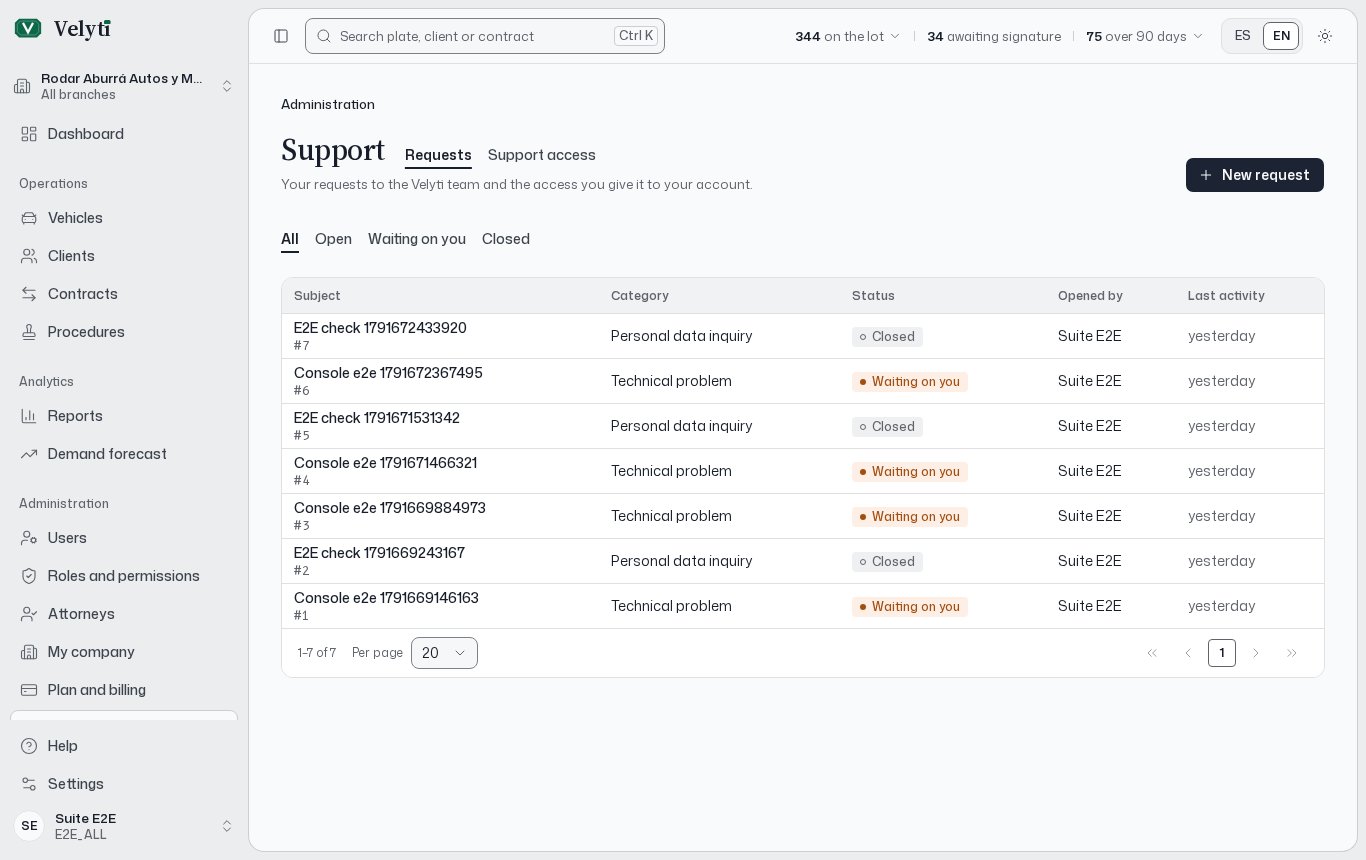Open Roles and permissions
Screen dimensions: 1366x860
[124, 576]
